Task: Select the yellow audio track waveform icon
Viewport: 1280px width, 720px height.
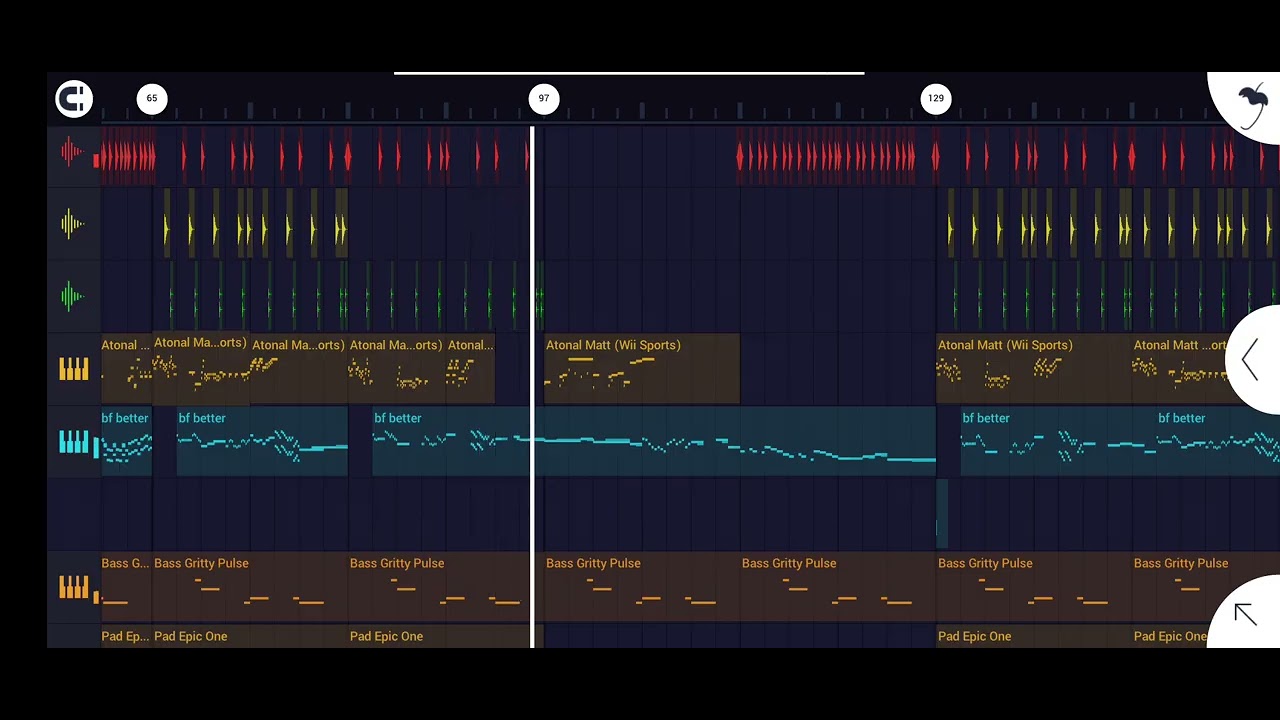Action: (73, 224)
